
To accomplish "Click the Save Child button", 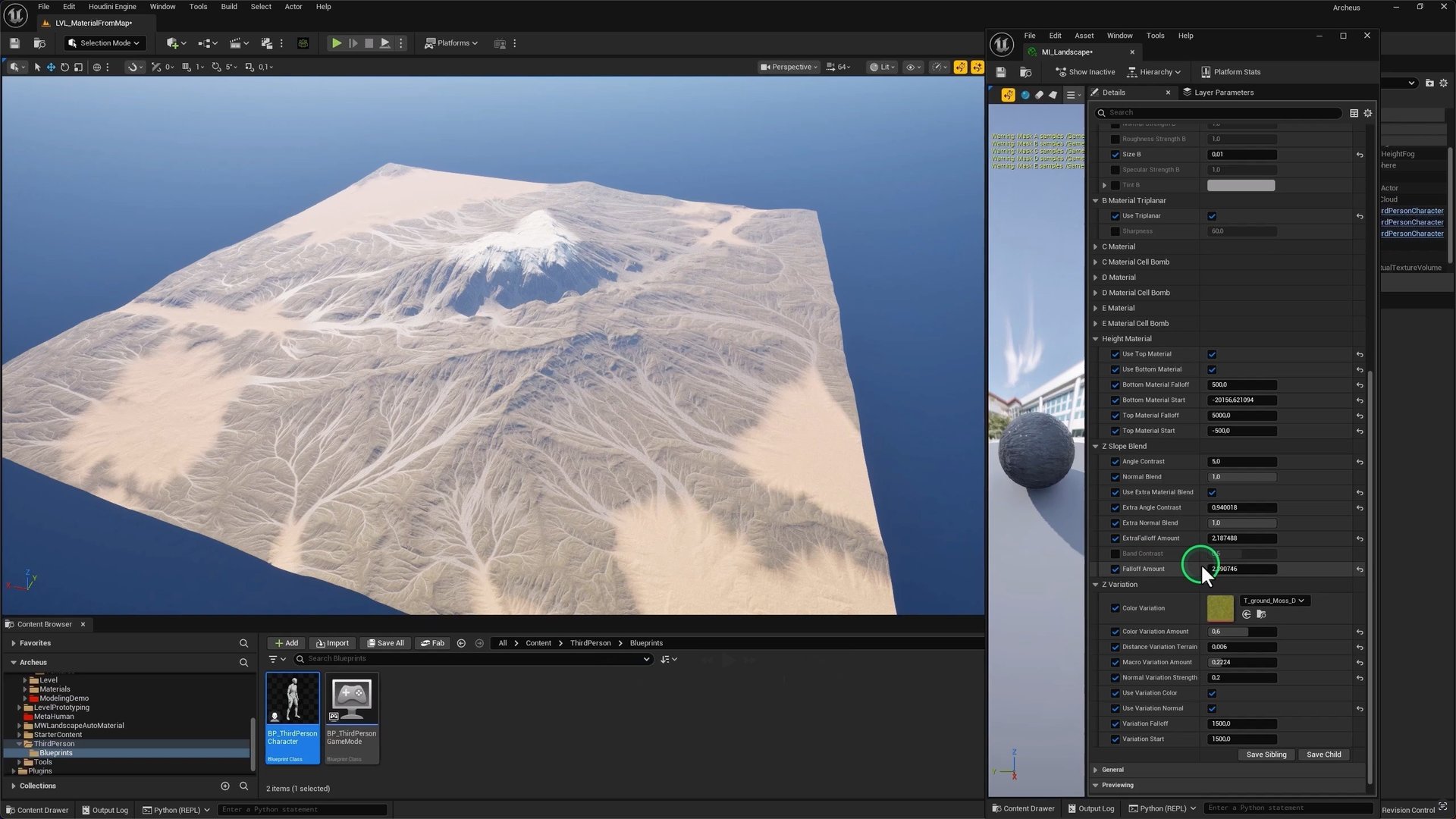I will click(1323, 755).
